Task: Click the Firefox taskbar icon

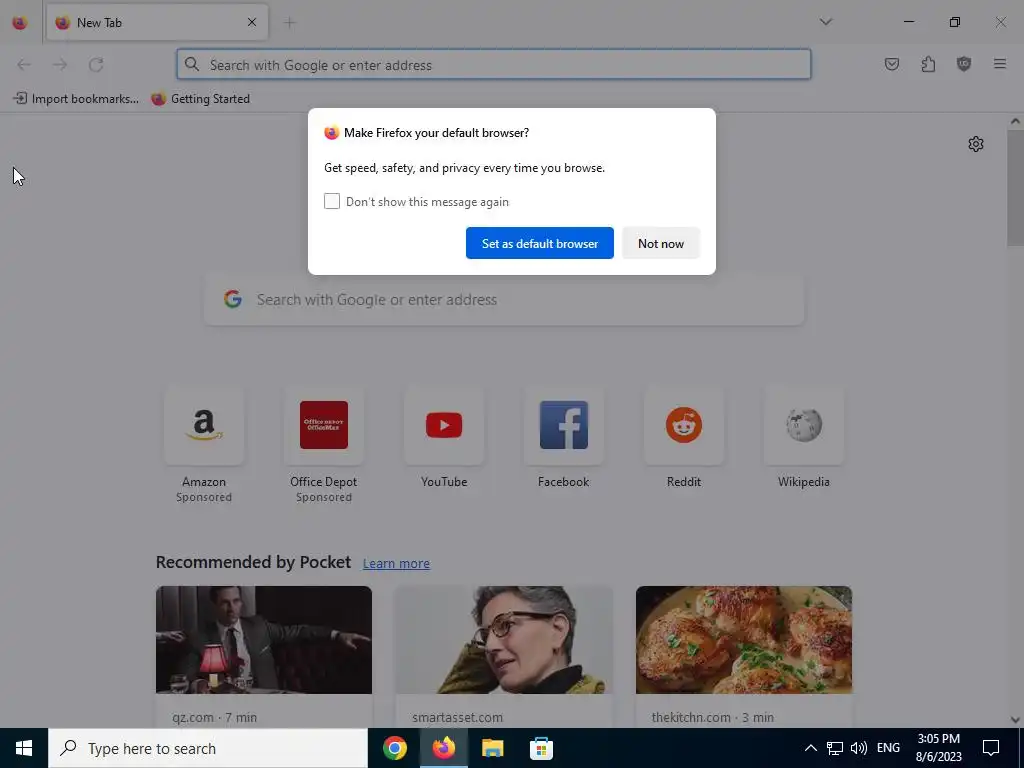Action: coord(443,748)
